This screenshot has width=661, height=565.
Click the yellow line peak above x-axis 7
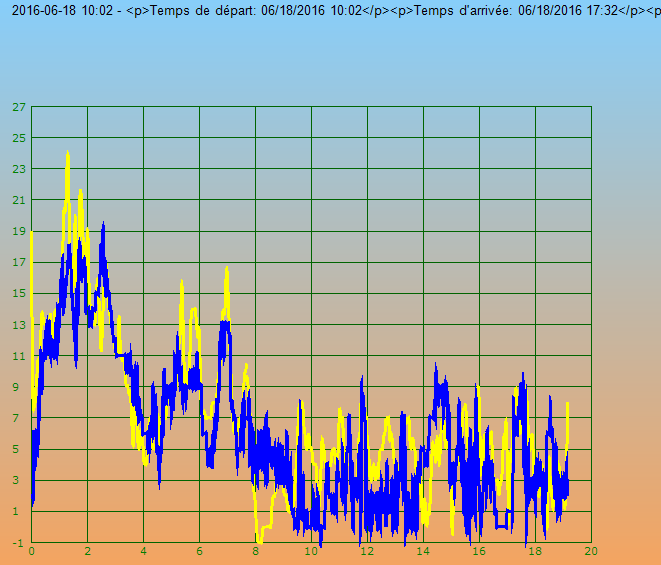click(227, 268)
